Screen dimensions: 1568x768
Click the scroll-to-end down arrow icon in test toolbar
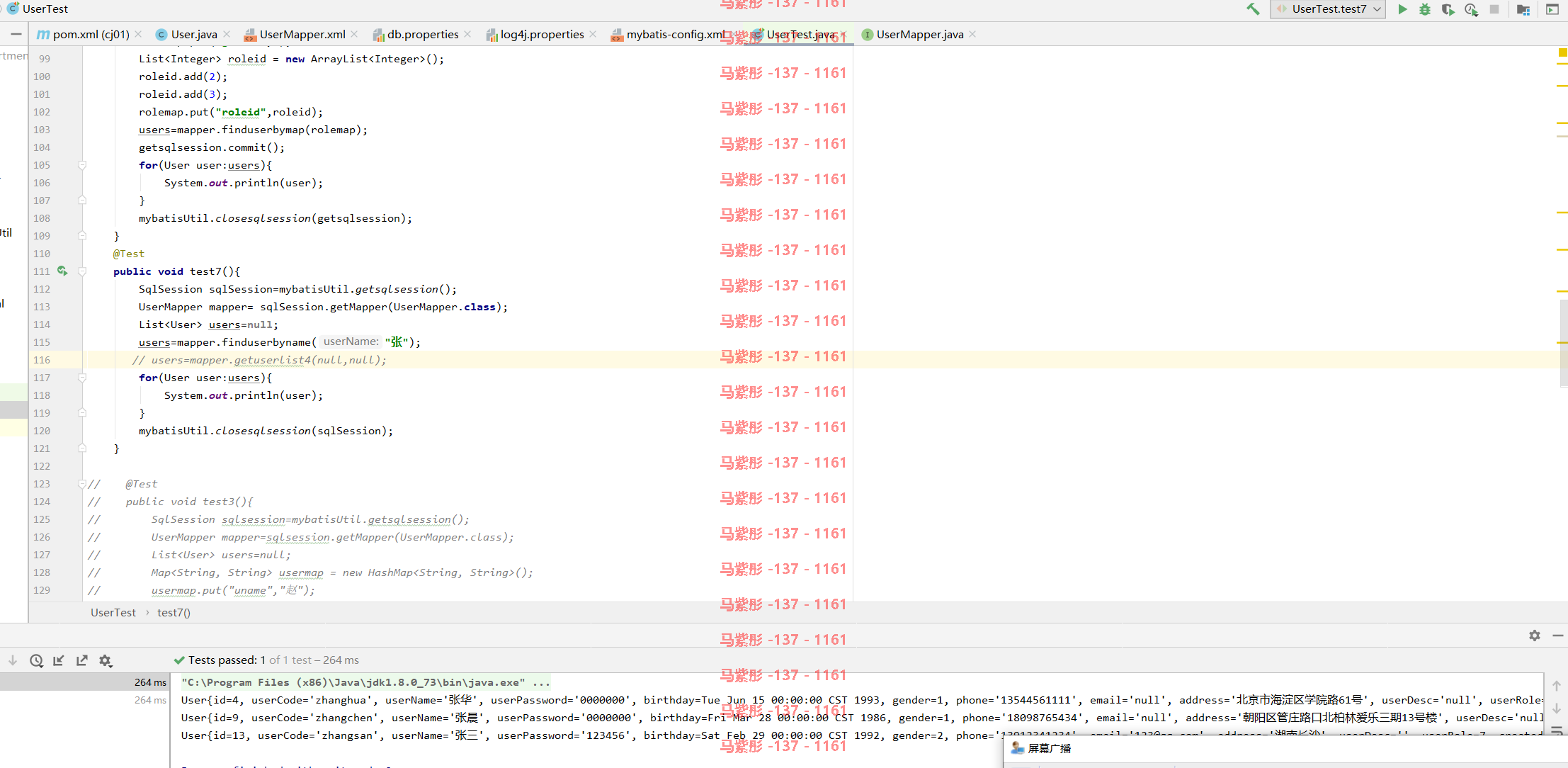tap(13, 660)
